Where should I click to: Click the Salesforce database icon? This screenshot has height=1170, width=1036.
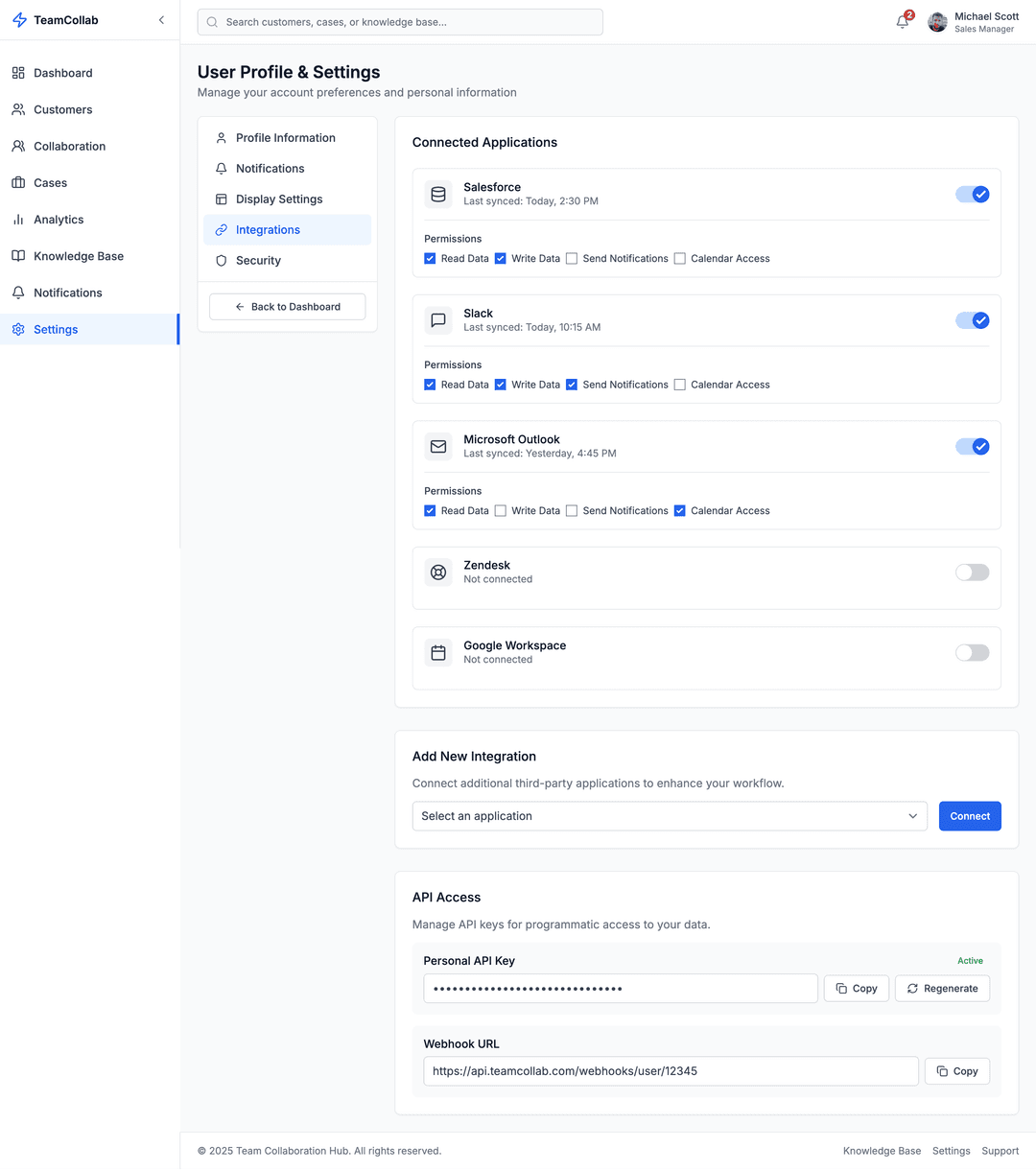(x=438, y=194)
